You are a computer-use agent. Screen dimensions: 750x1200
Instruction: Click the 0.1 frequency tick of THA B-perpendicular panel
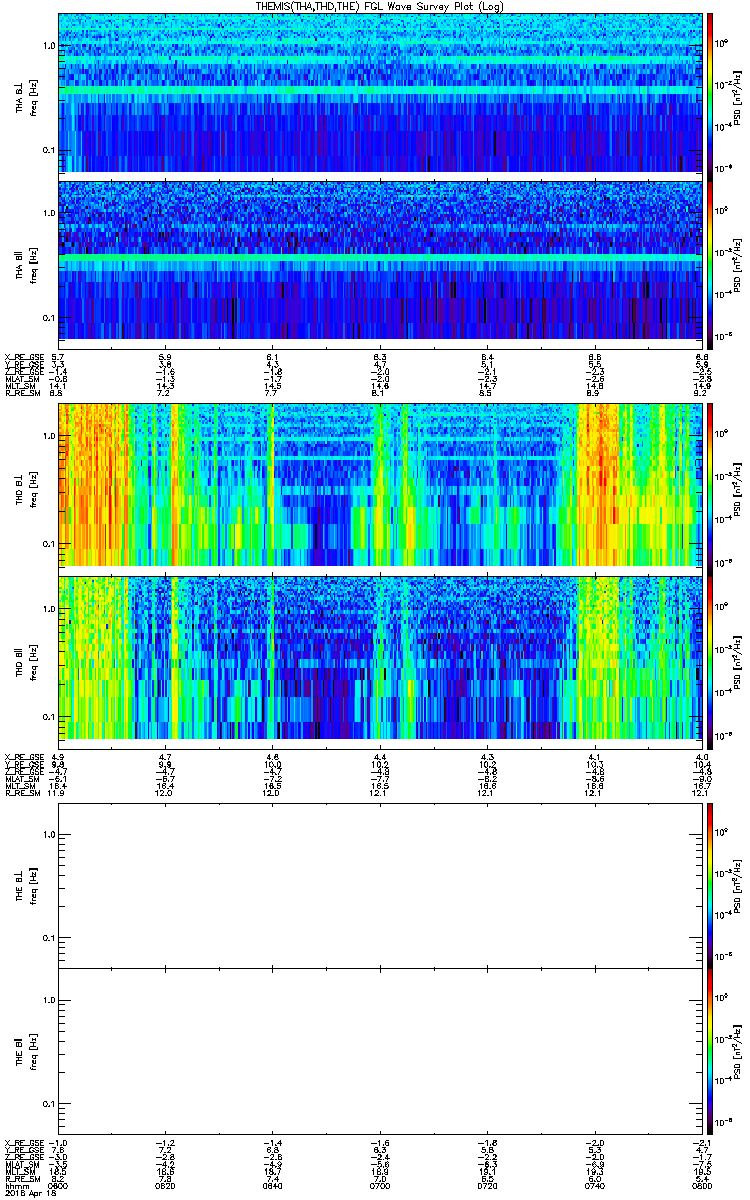[x=49, y=151]
